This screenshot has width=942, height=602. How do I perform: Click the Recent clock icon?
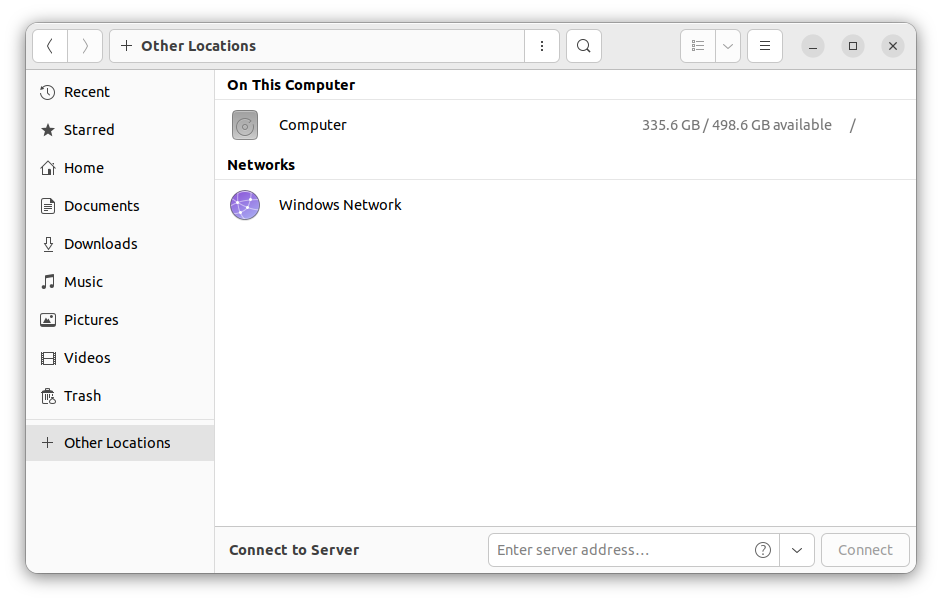click(x=47, y=92)
